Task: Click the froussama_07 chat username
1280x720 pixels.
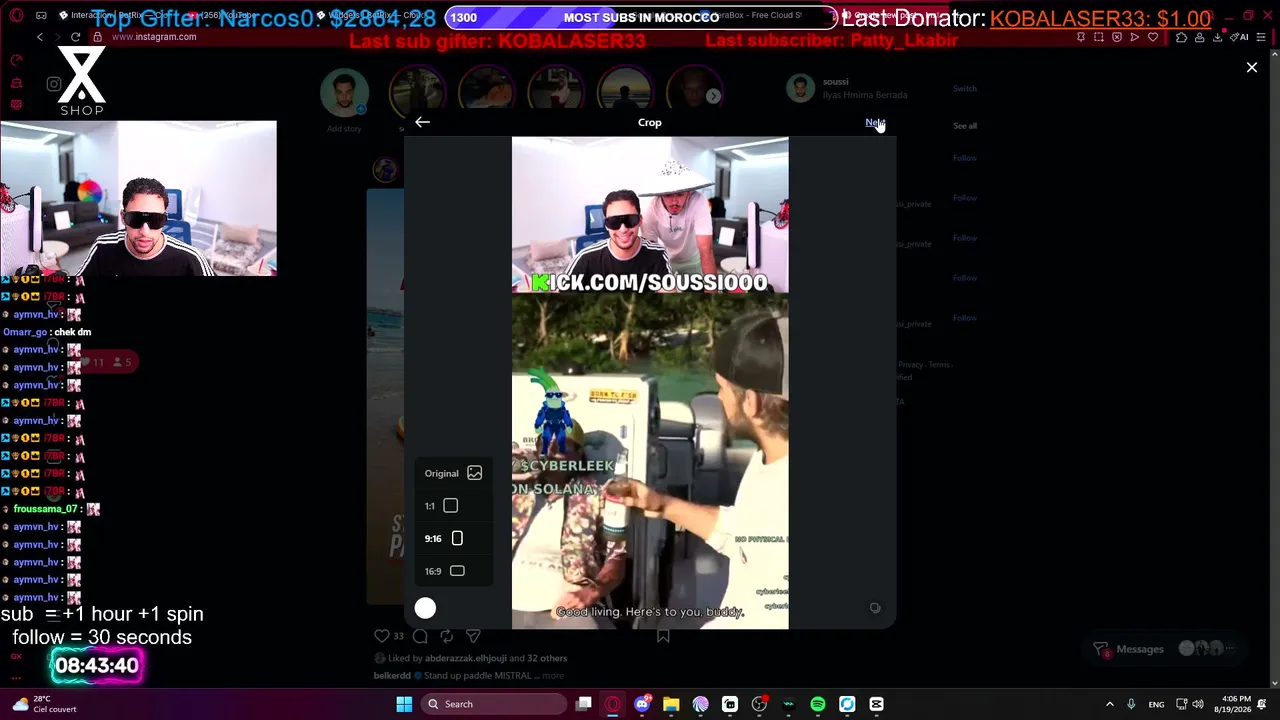Action: (x=45, y=509)
